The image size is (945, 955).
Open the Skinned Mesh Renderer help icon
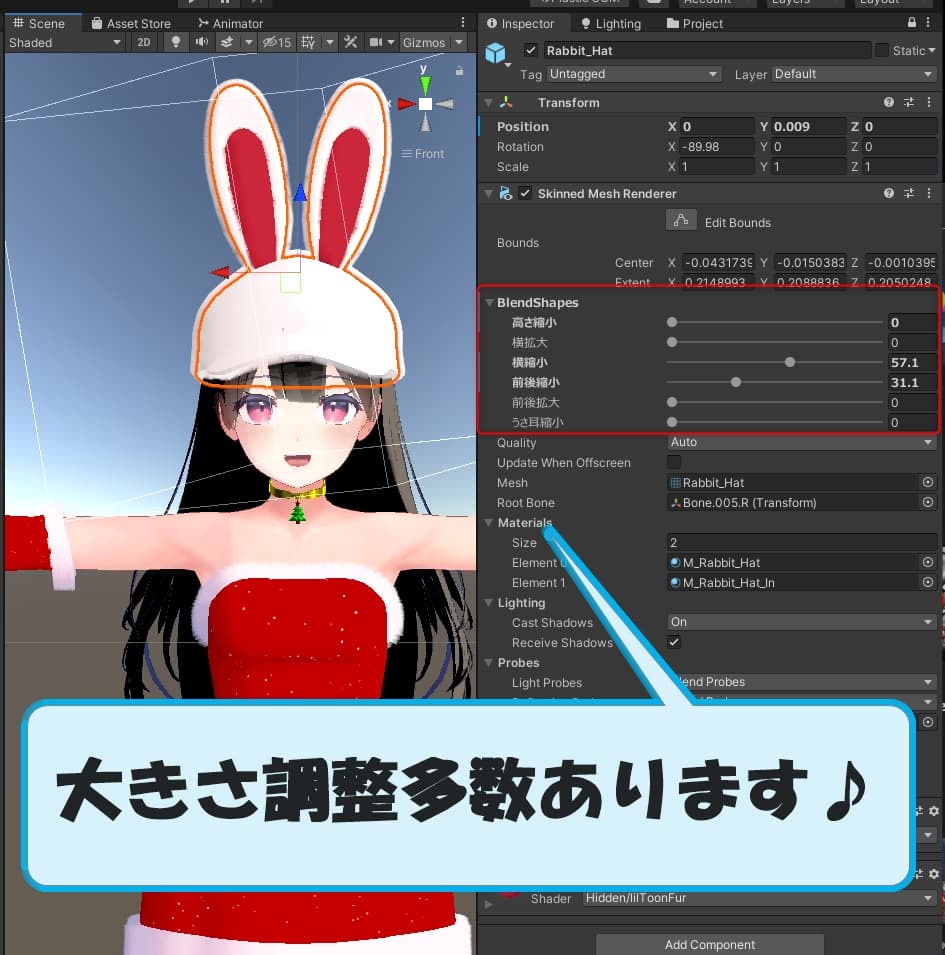[x=888, y=193]
